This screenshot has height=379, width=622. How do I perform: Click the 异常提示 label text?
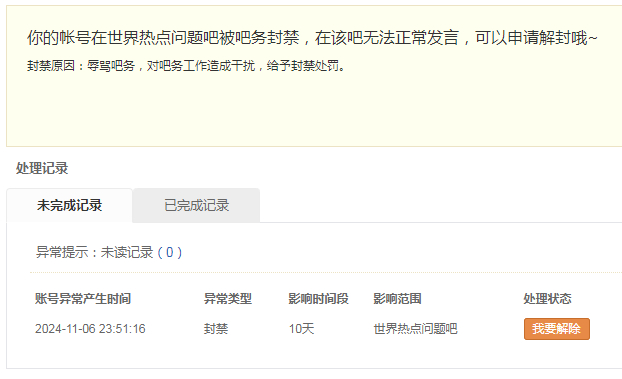click(62, 252)
